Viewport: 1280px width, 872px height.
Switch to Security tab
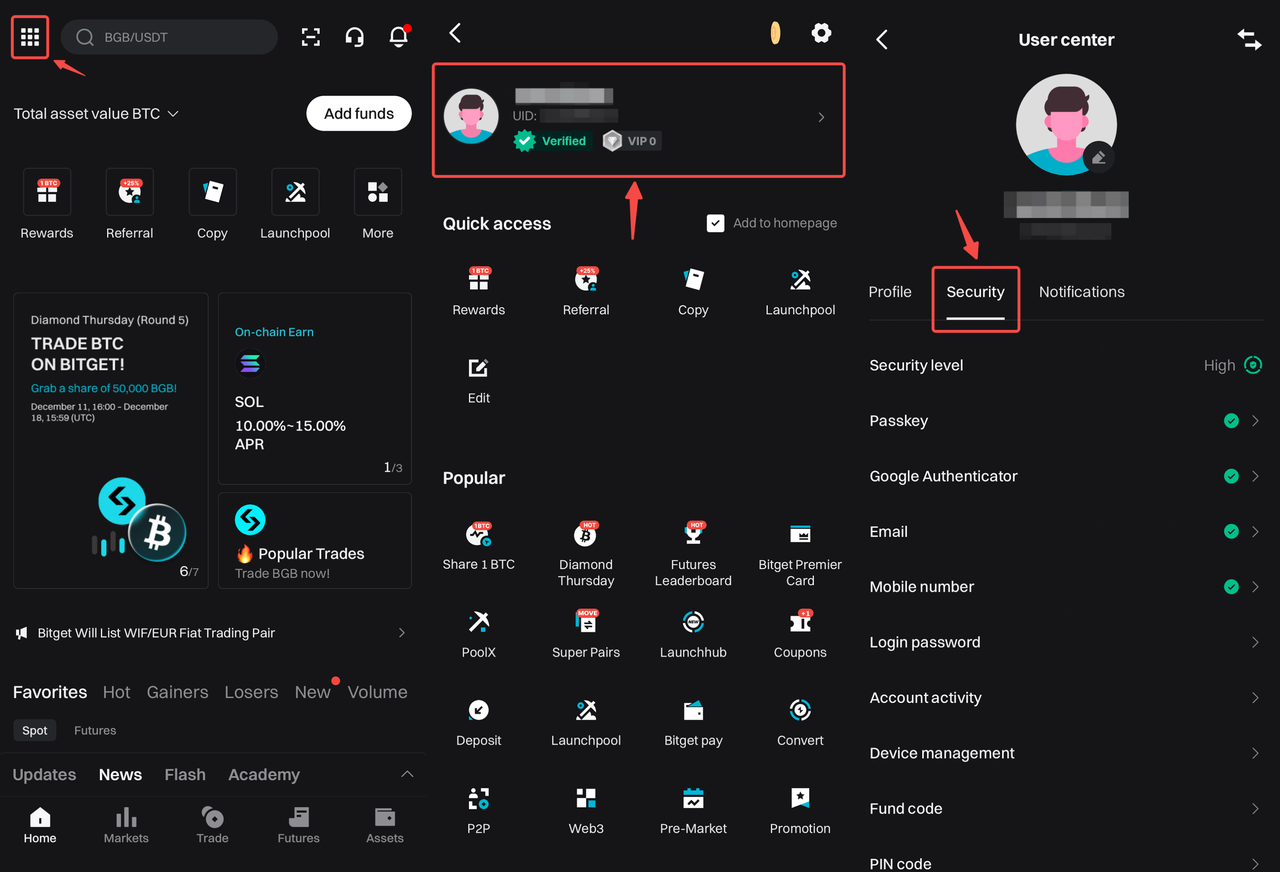click(x=975, y=292)
